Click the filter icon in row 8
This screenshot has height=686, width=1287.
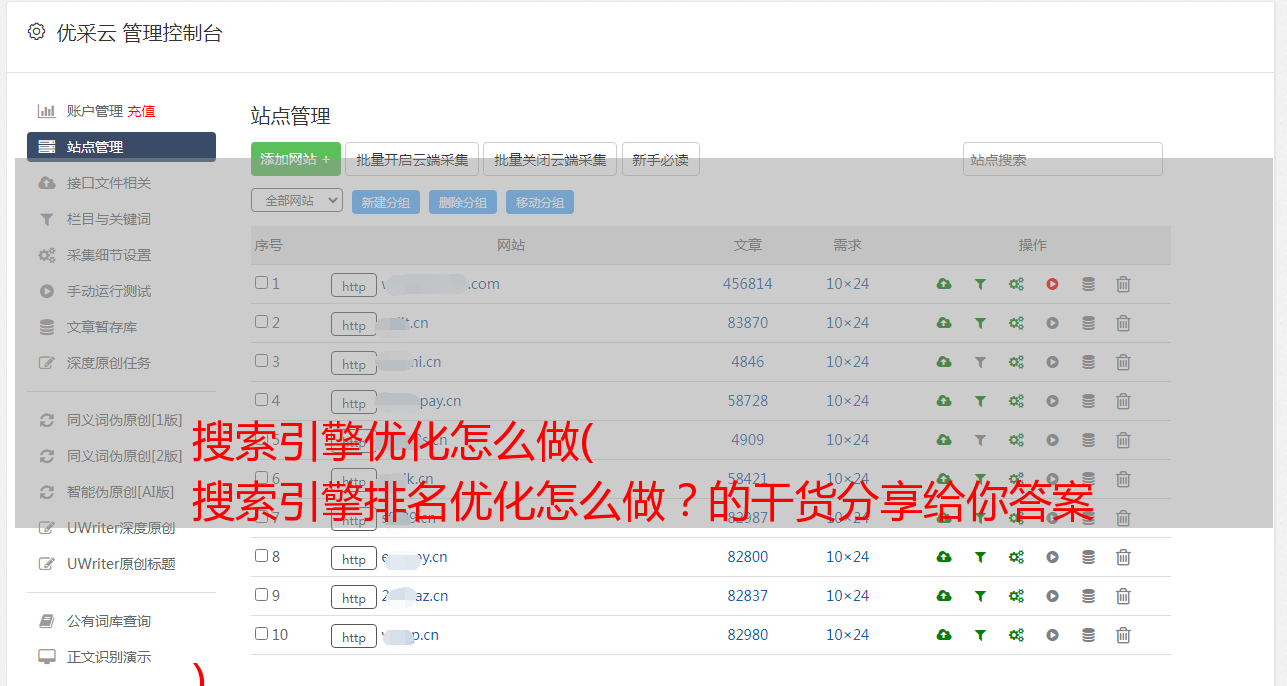click(980, 557)
